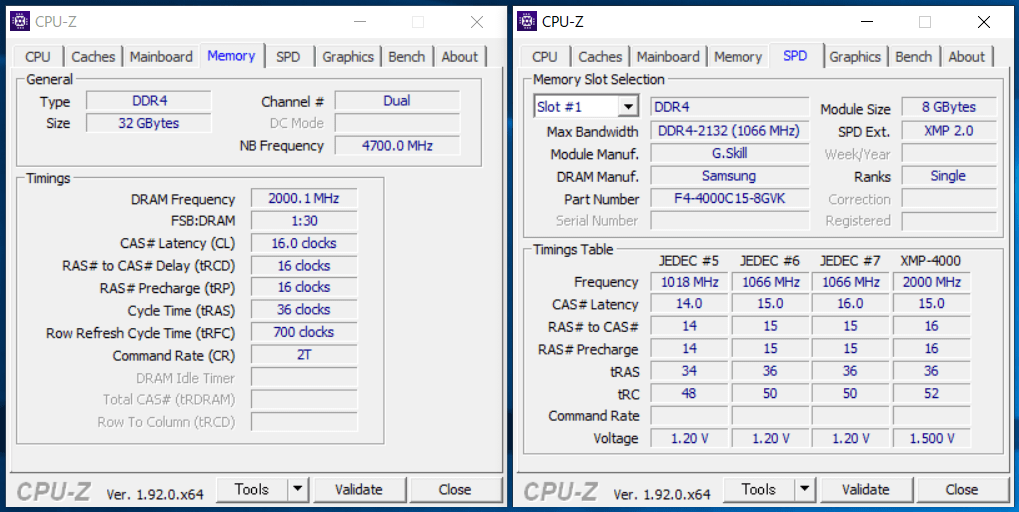Open Graphics tab in right window
Viewport: 1019px width, 512px height.
pos(855,57)
